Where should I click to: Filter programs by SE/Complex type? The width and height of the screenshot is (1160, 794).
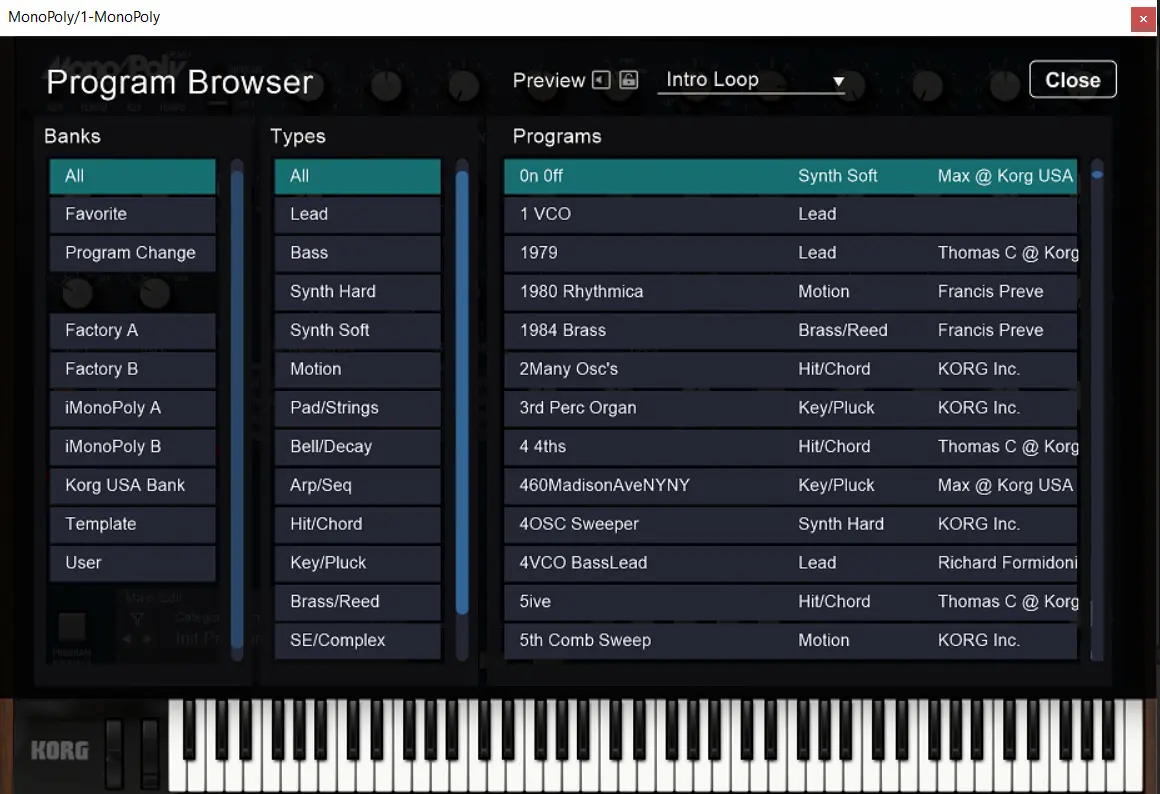point(357,641)
